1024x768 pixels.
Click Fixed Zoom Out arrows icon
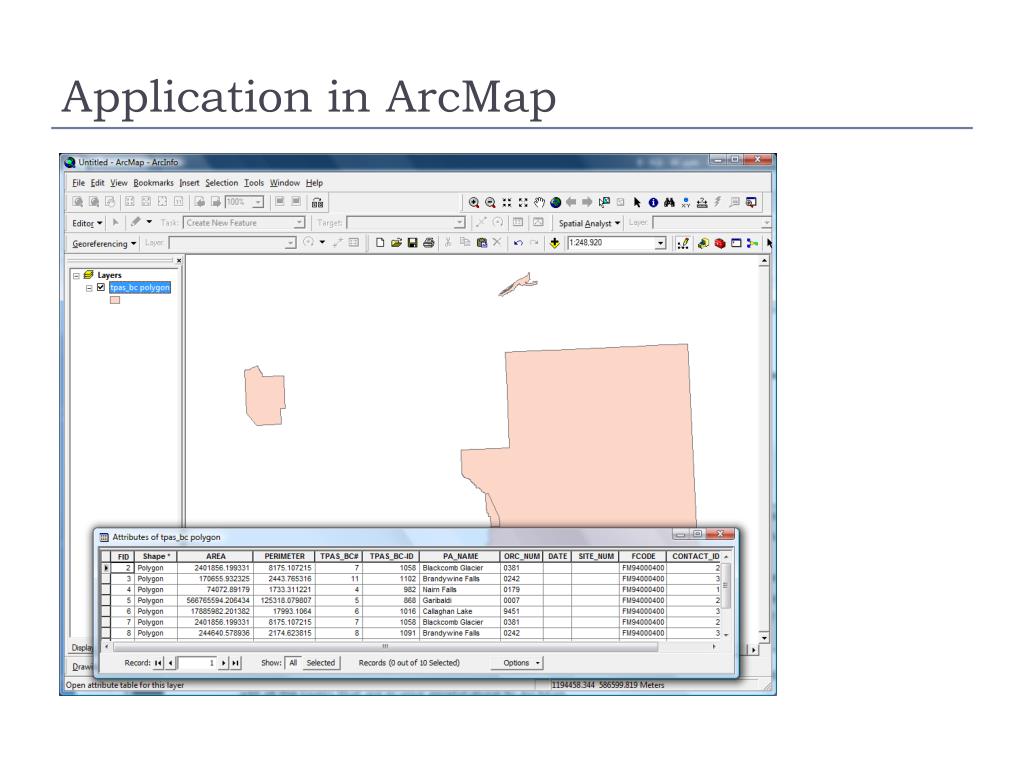523,202
